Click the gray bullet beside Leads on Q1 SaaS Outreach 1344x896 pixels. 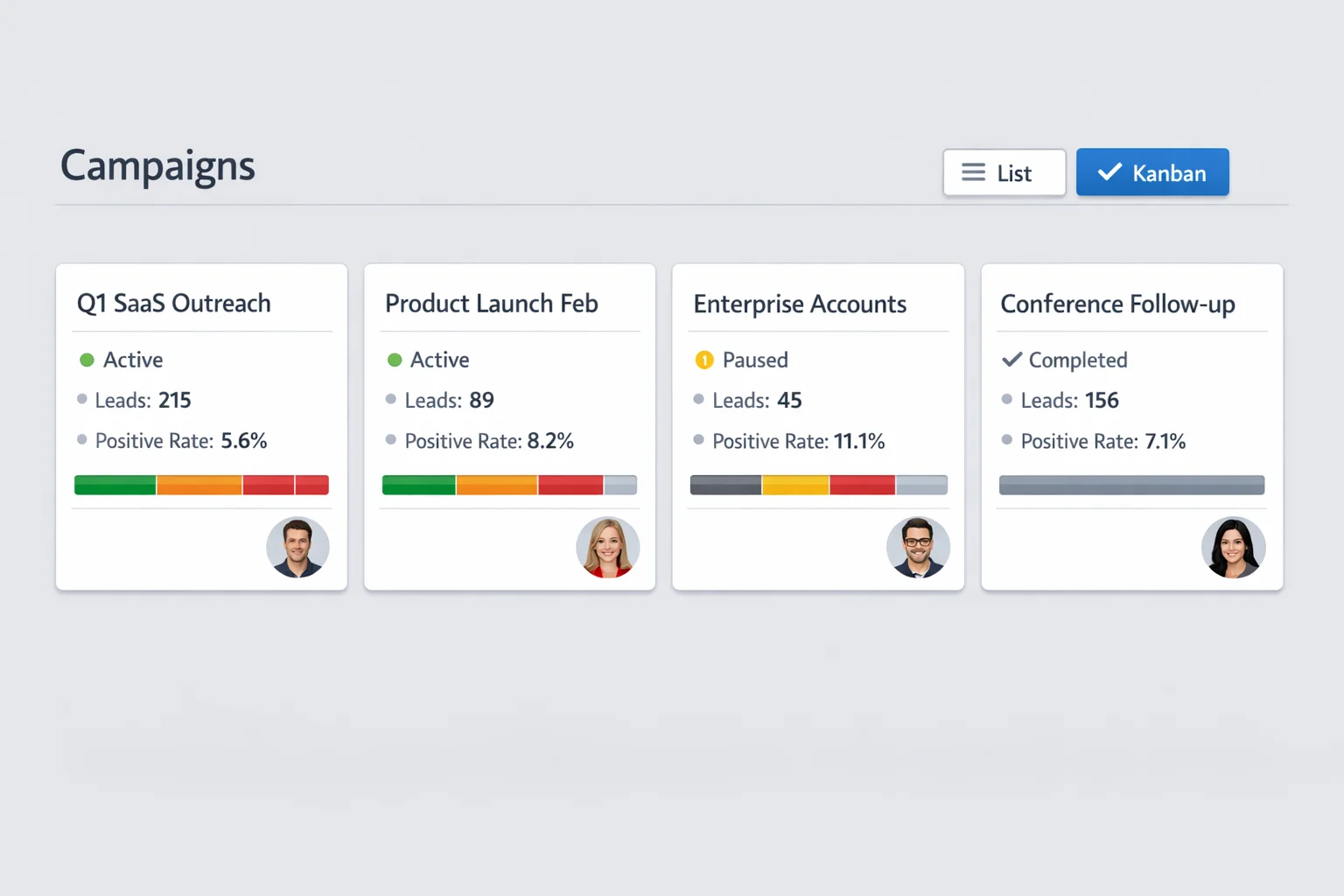(82, 400)
